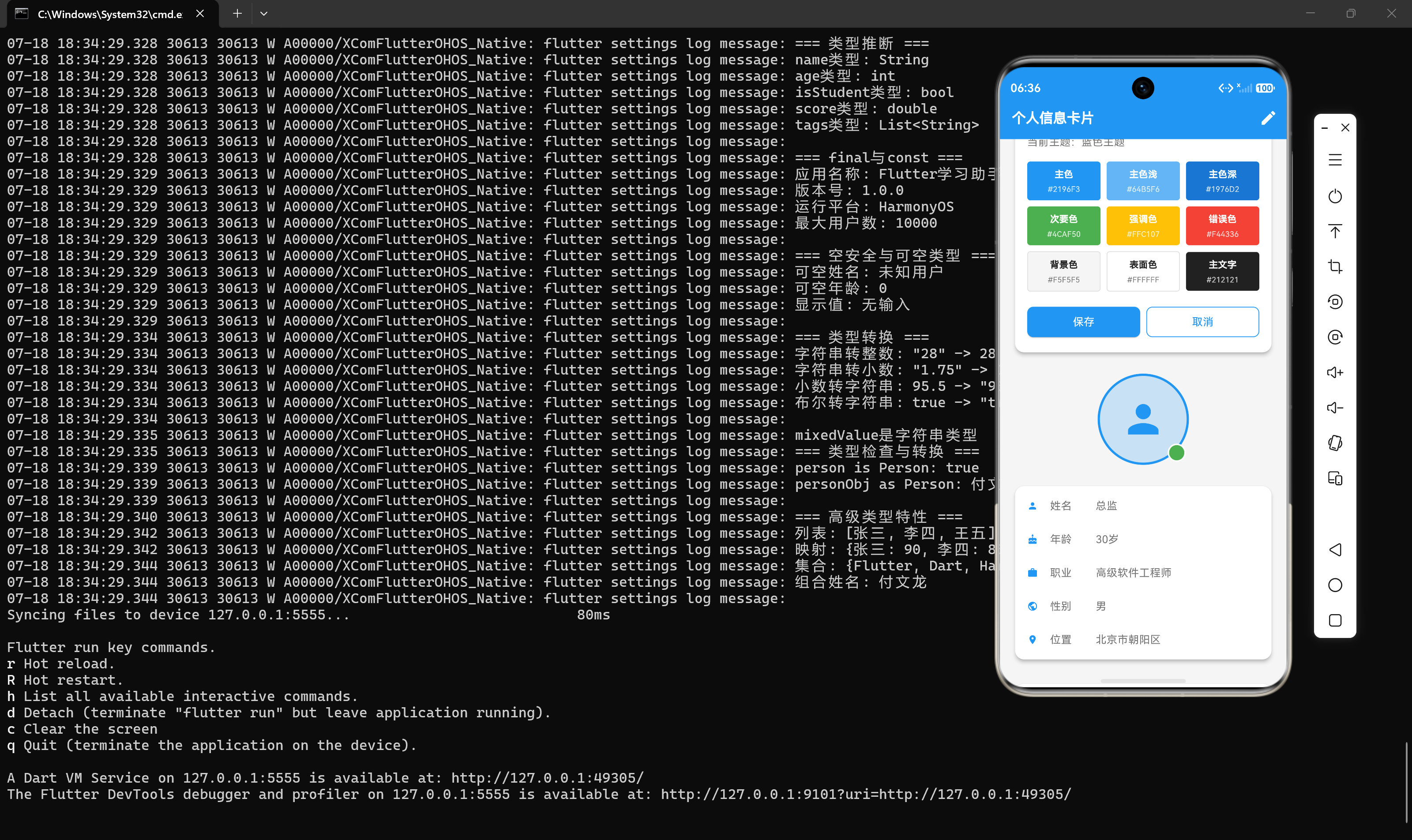Select the 背景色 #F5F5F5 swatch
This screenshot has height=840, width=1412.
(x=1063, y=272)
